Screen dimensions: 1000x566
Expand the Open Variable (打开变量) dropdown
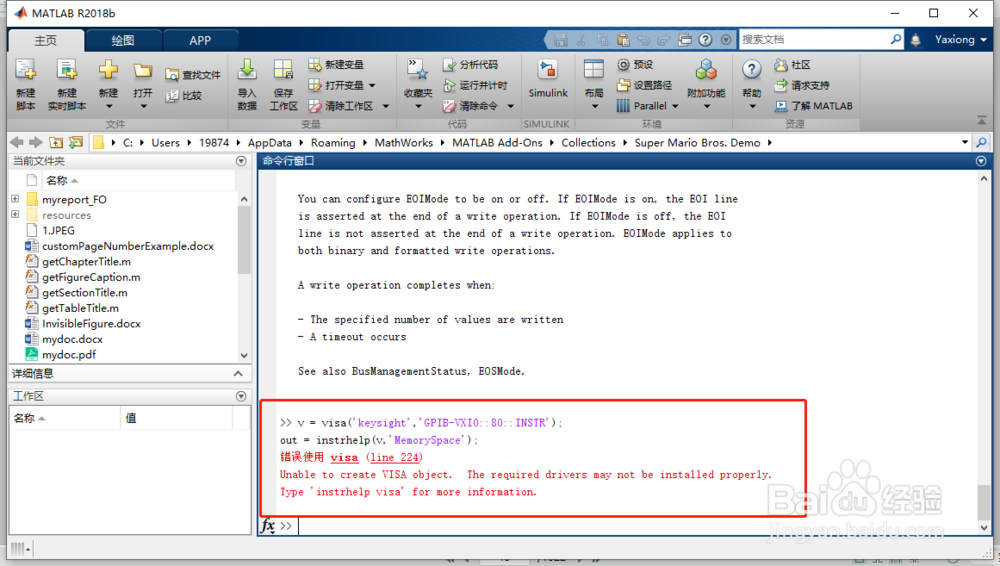point(372,86)
